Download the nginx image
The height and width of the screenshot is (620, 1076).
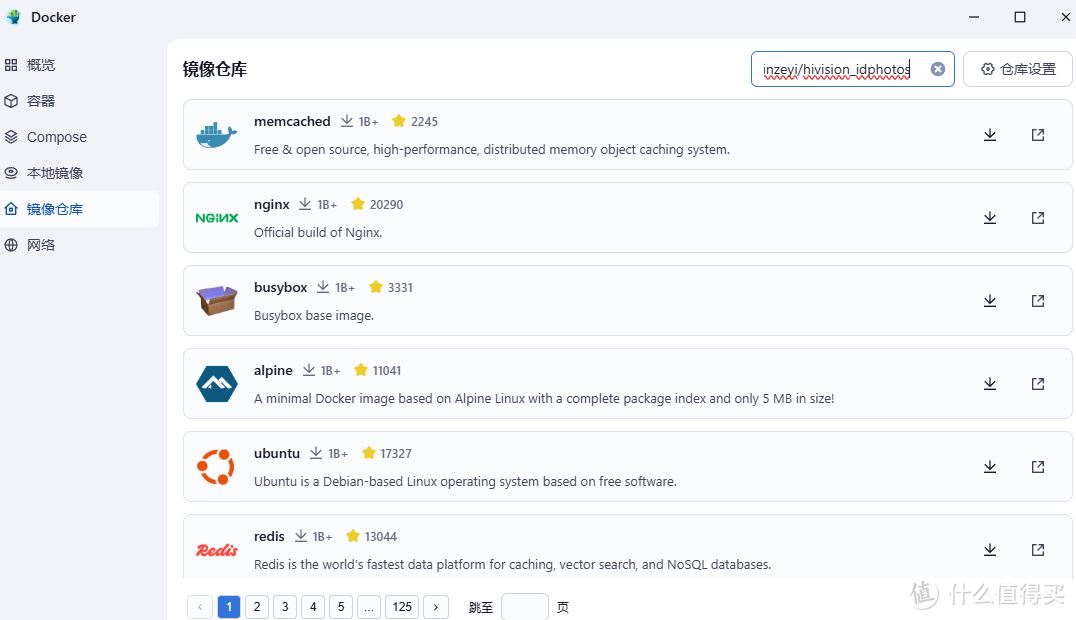tap(990, 217)
